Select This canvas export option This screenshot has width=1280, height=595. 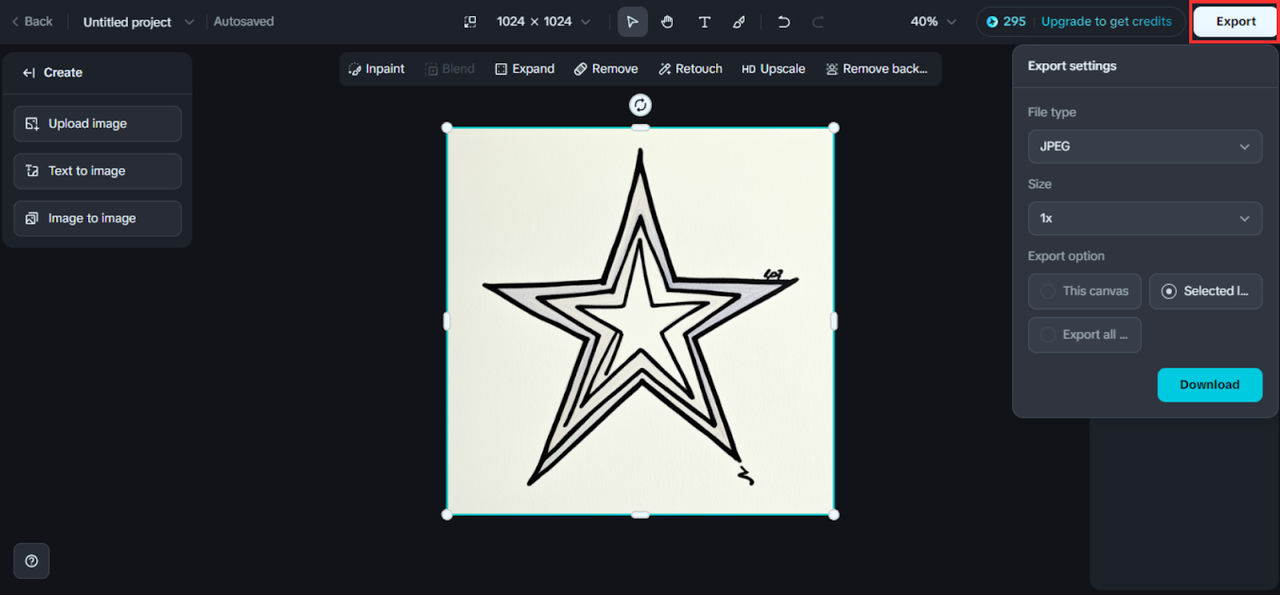pyautogui.click(x=1085, y=291)
